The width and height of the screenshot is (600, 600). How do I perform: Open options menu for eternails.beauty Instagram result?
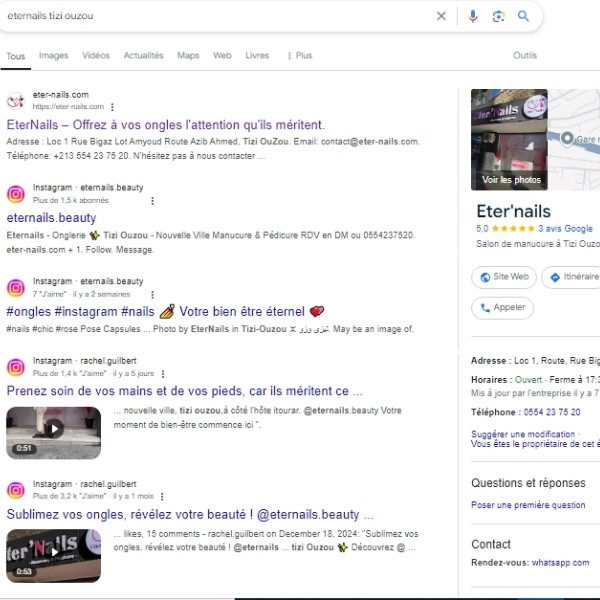[152, 200]
